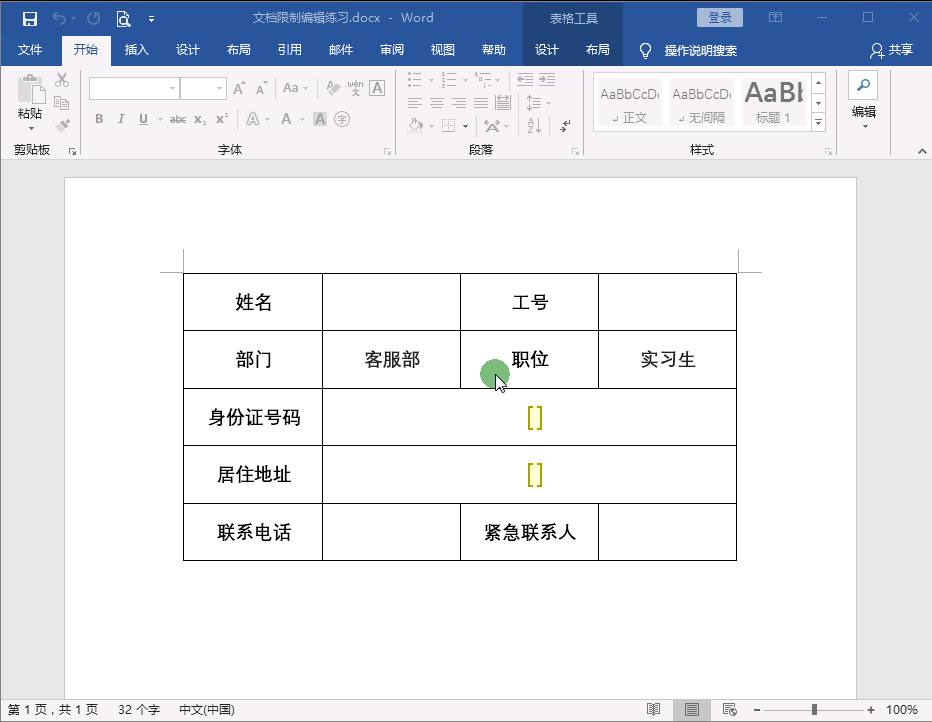Switch to the 插入 ribbon tab

(136, 48)
